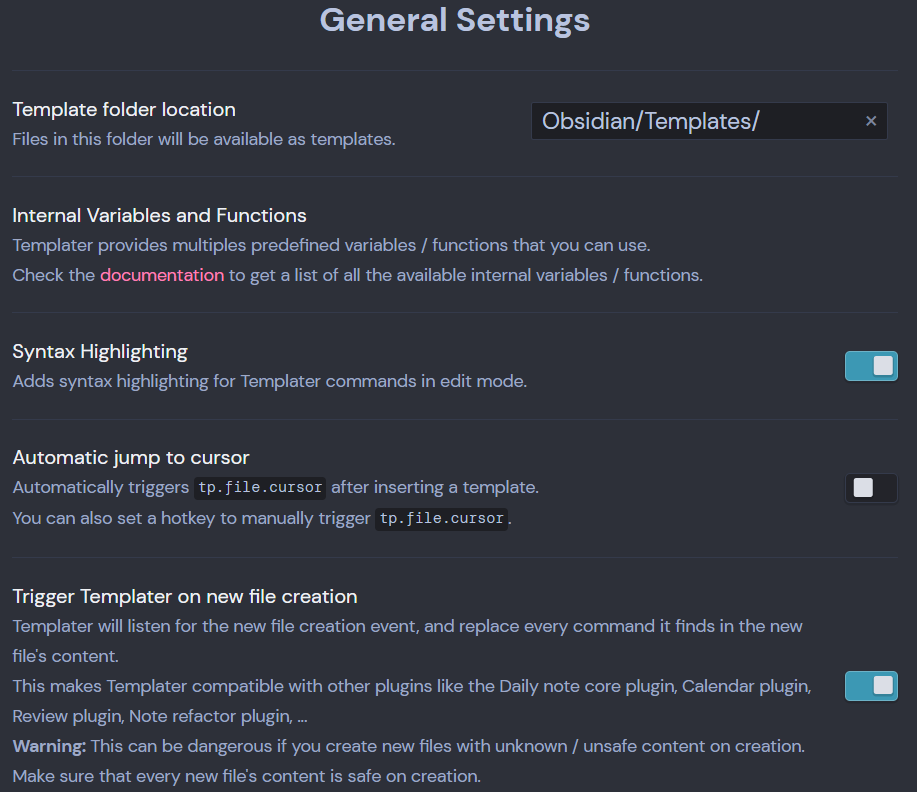
Task: Turn off Trigger Templater on new file creation
Action: 871,686
